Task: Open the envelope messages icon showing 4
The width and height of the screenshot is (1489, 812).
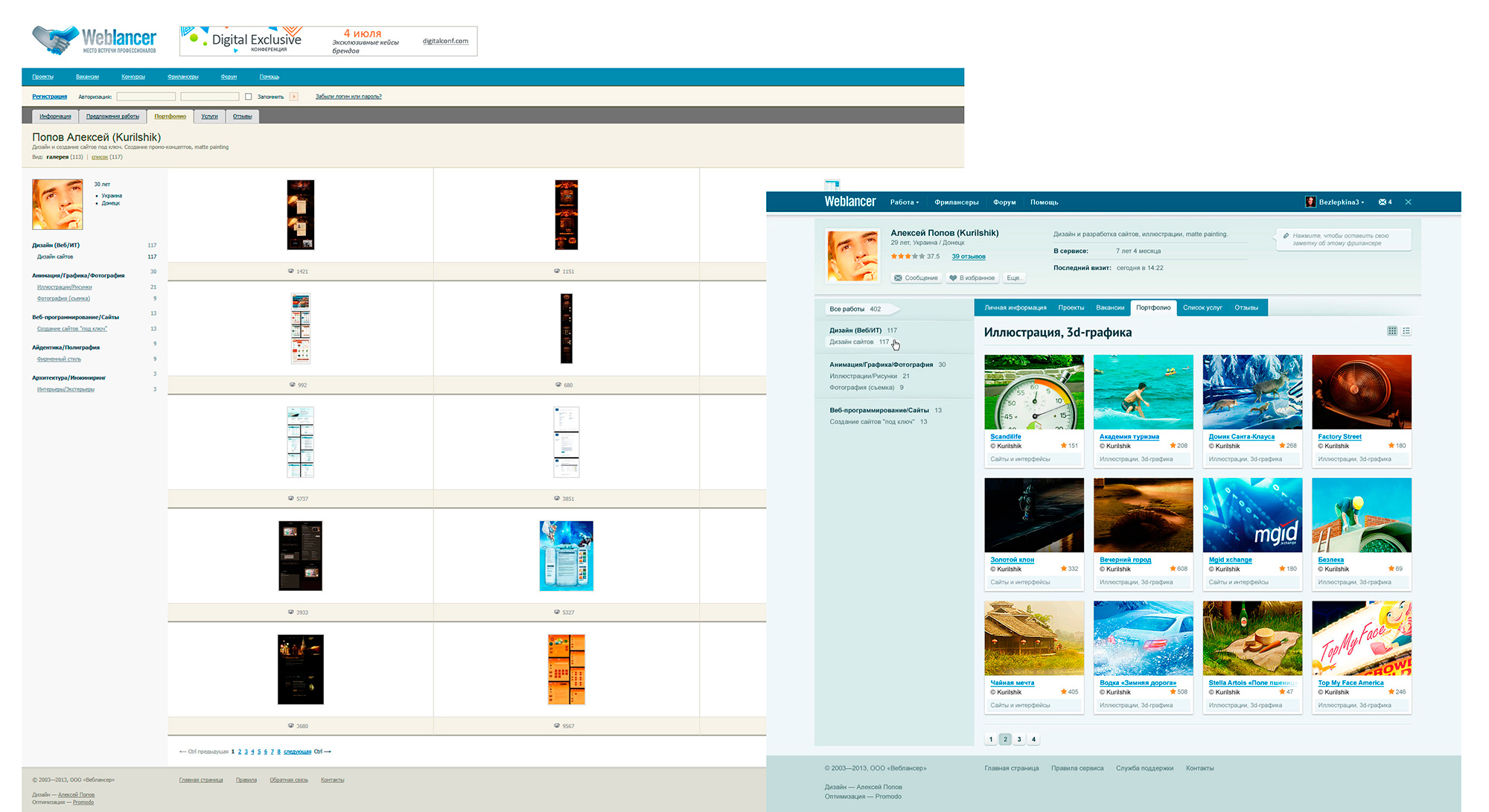Action: (1385, 202)
